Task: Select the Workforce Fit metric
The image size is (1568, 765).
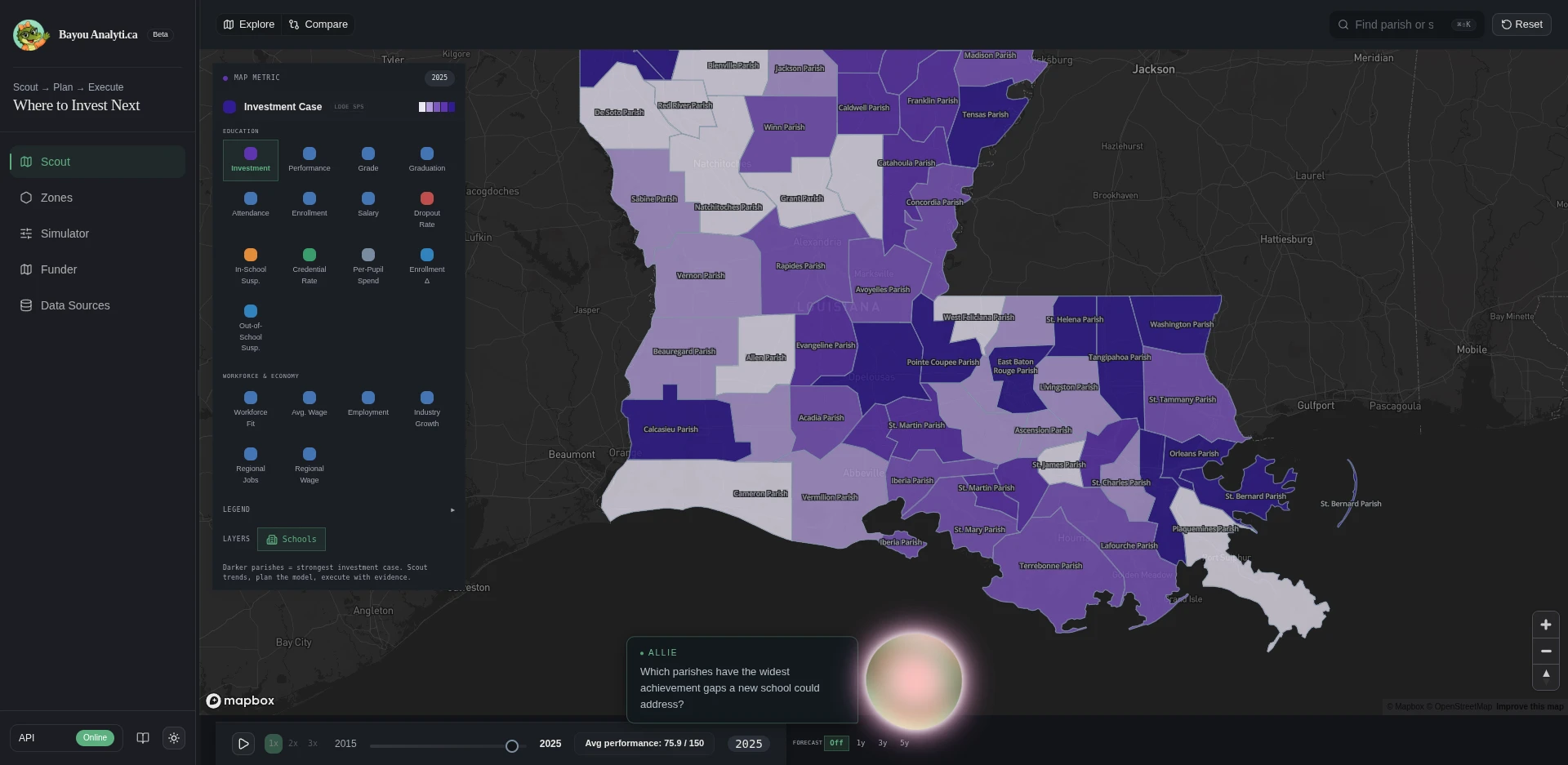Action: coord(250,409)
